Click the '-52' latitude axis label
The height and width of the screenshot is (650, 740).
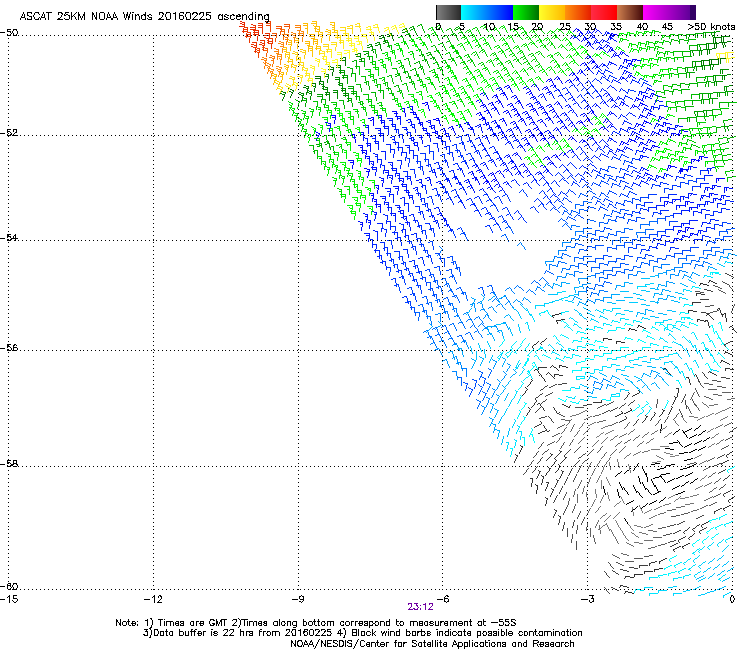coord(9,133)
